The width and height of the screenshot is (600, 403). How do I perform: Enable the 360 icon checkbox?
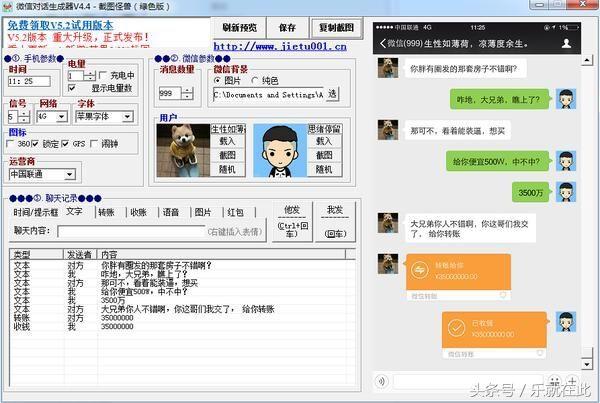pyautogui.click(x=11, y=144)
